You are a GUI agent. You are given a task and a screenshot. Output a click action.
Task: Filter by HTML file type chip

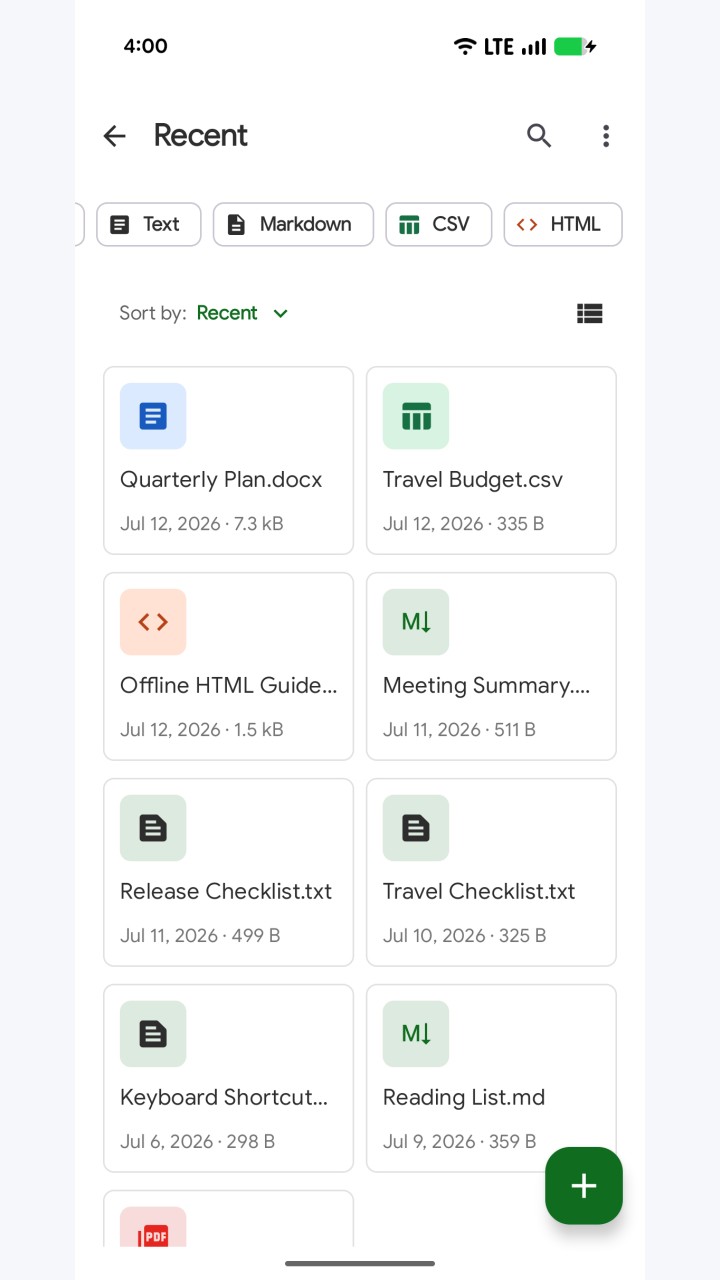[563, 224]
